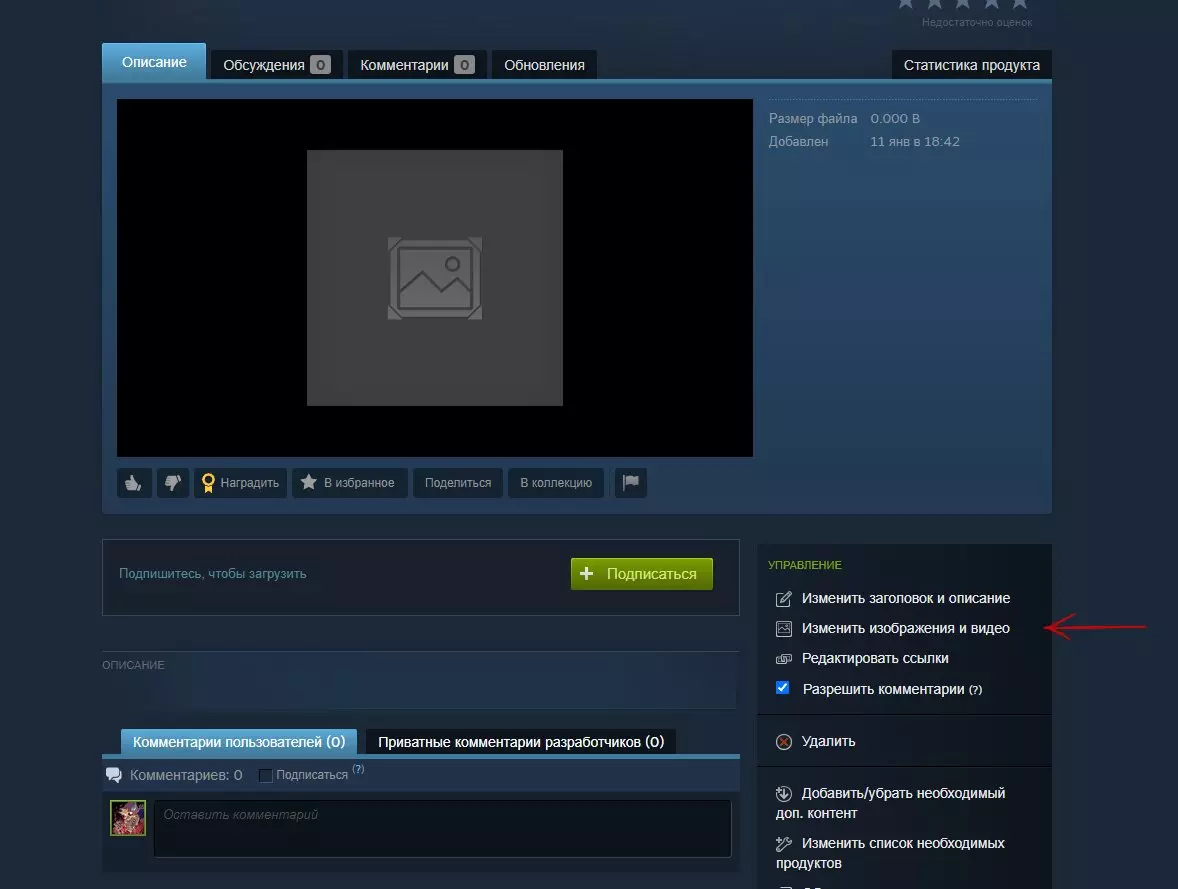Add item В избранное
Screen dimensions: 1178x889
tap(349, 482)
